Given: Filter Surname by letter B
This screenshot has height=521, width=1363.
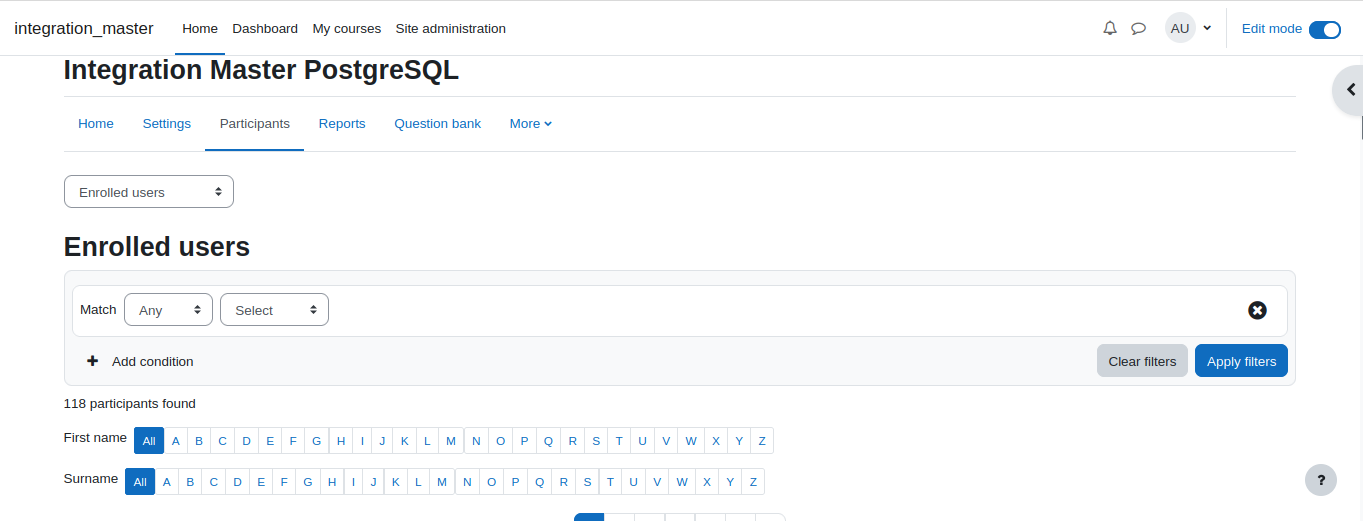Looking at the screenshot, I should click(190, 482).
